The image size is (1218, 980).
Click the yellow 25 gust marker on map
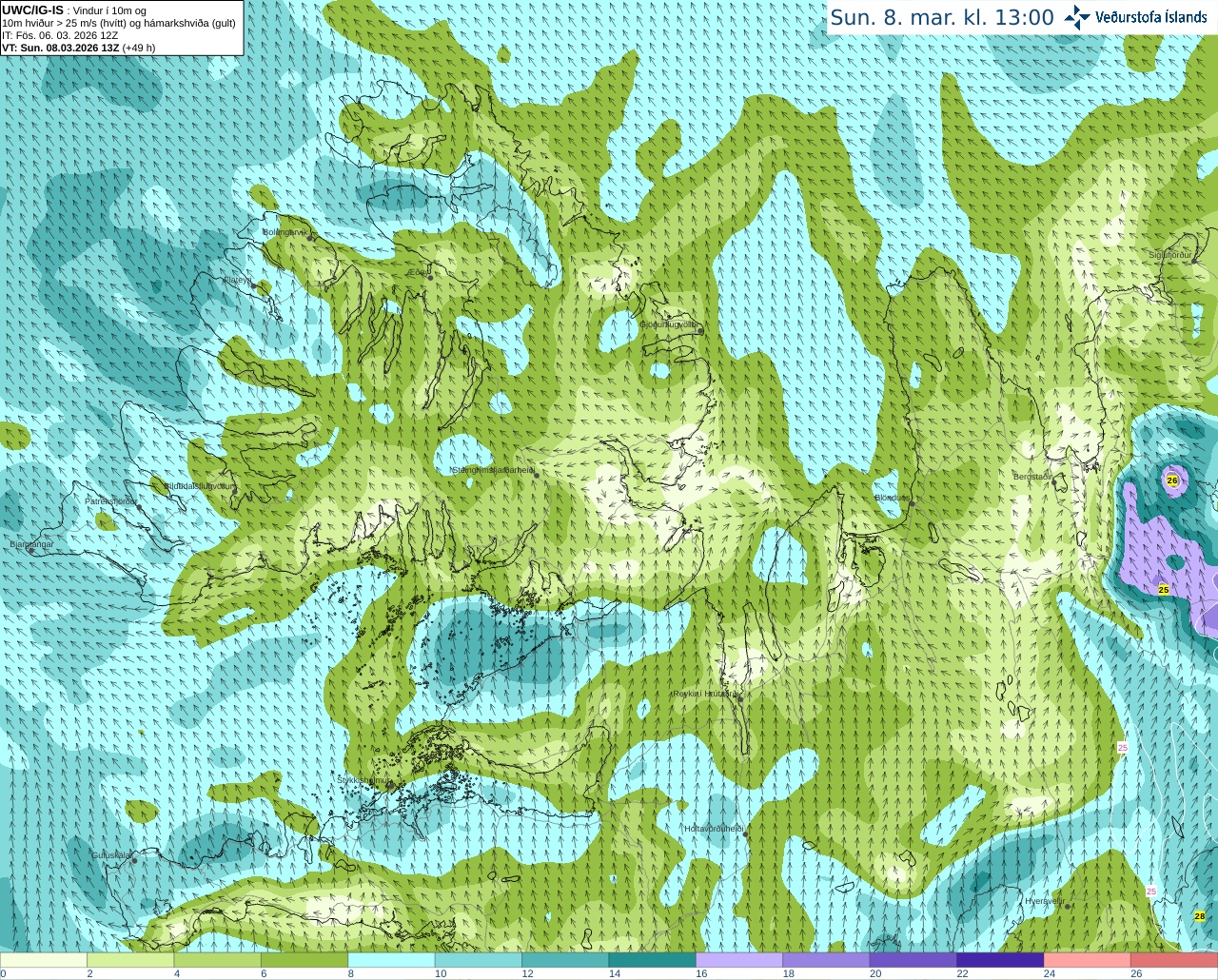pos(1164,590)
